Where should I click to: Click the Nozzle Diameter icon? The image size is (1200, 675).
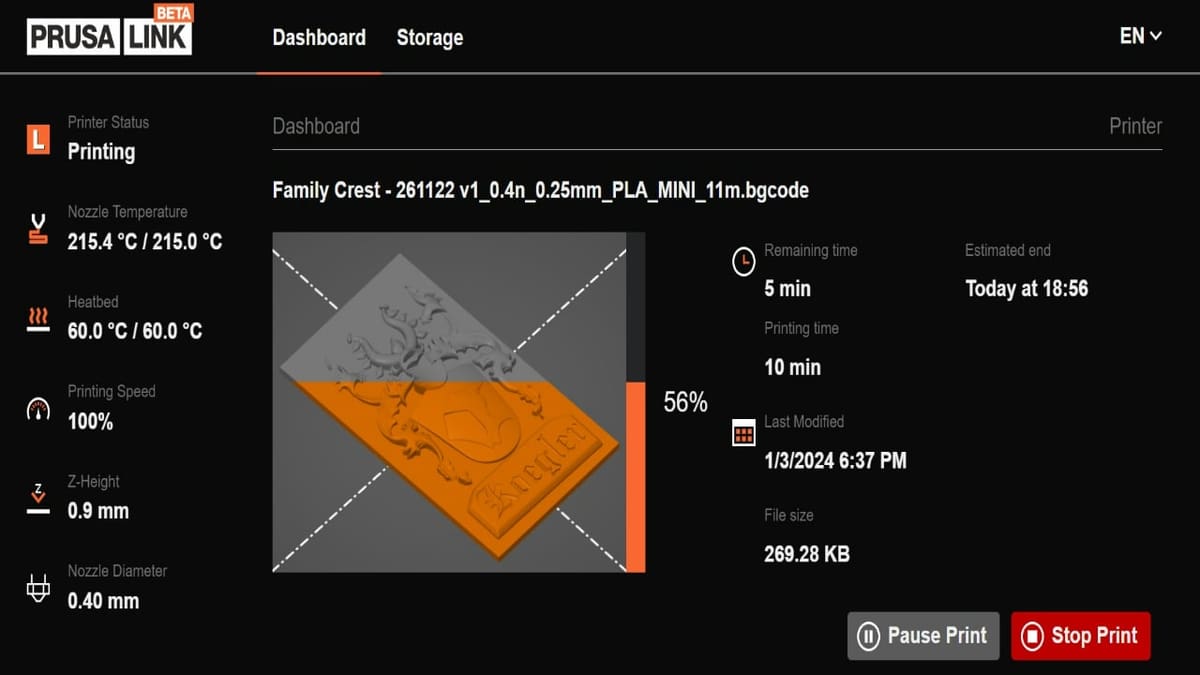coord(36,586)
